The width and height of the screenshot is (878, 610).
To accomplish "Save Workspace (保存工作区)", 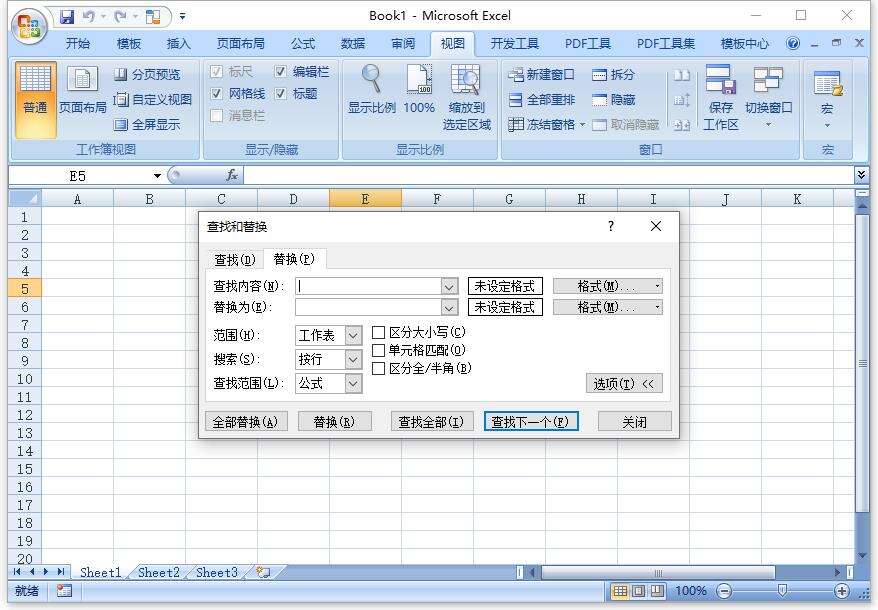I will pyautogui.click(x=721, y=98).
